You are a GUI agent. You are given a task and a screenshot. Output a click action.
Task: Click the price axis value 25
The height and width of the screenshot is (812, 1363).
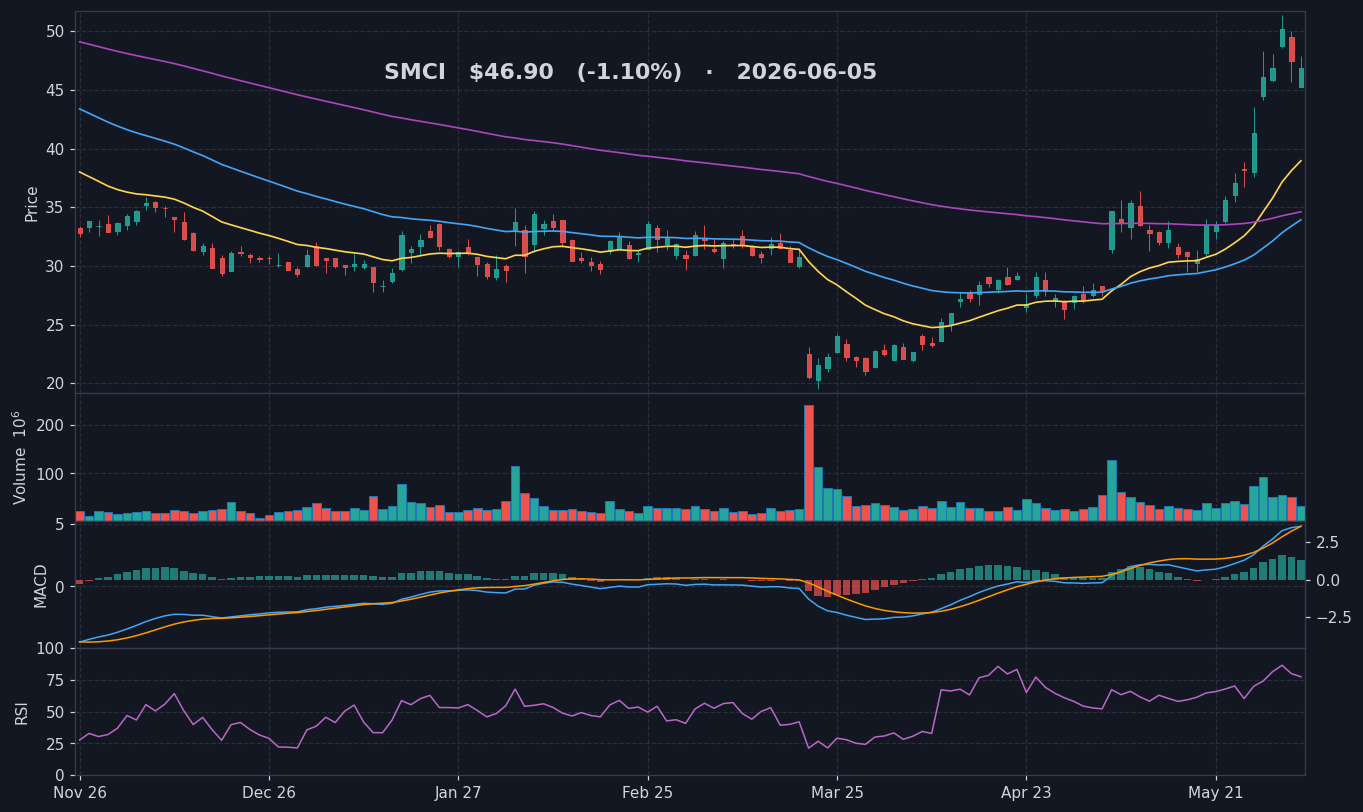[x=55, y=325]
